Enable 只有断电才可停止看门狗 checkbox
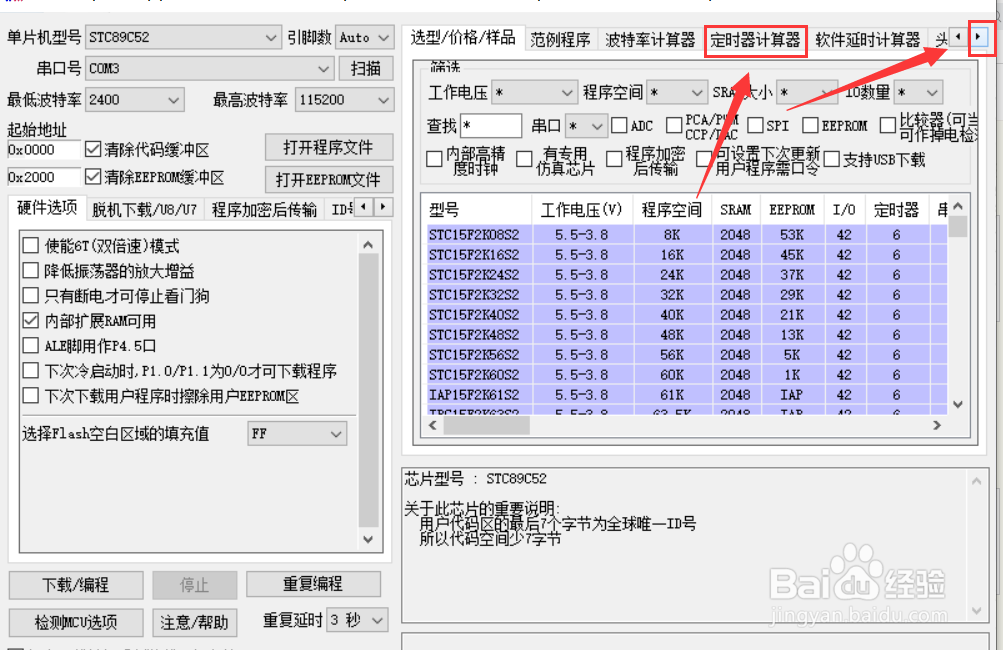 (x=30, y=296)
